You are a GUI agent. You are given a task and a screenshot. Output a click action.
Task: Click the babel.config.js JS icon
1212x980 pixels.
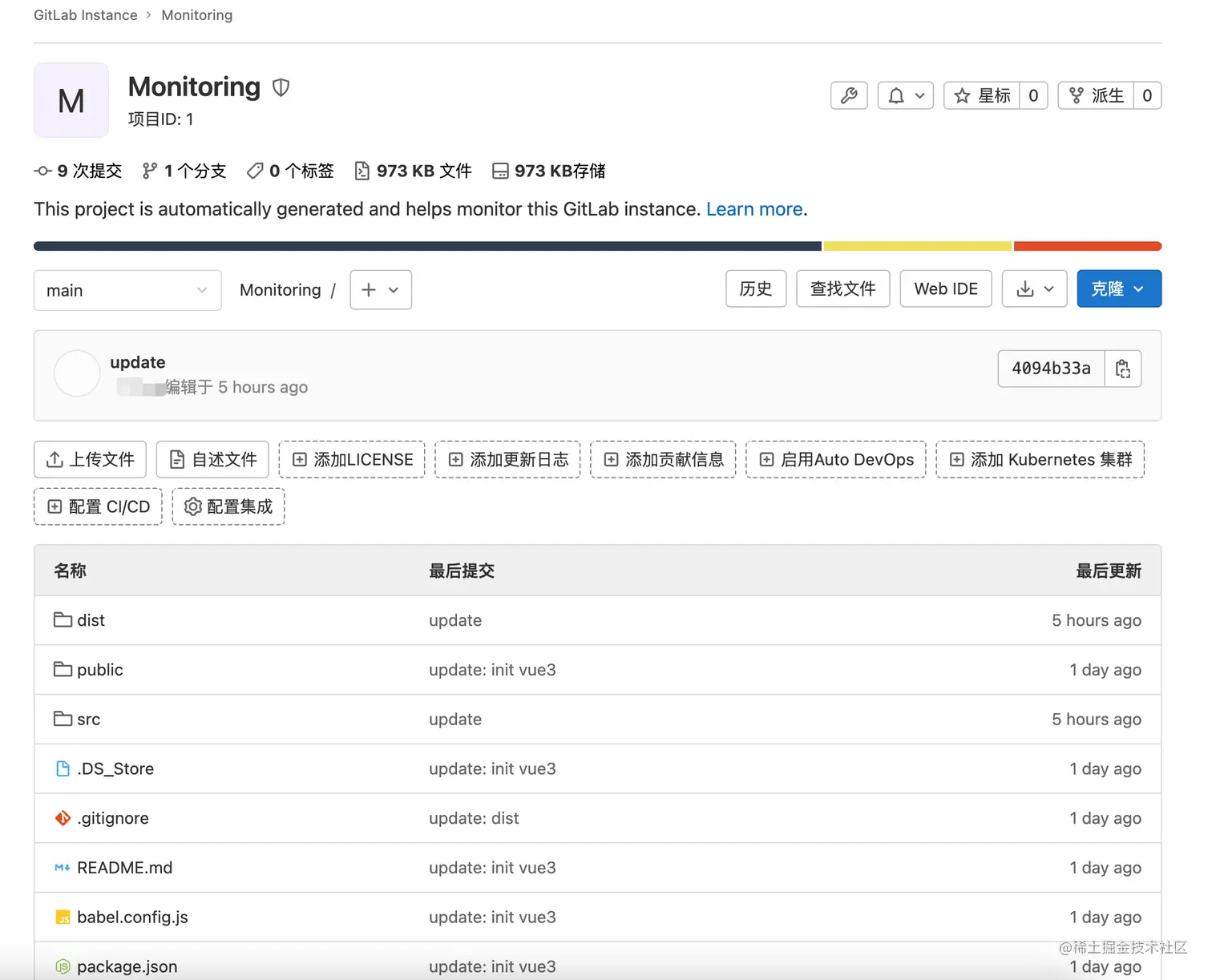(x=63, y=917)
